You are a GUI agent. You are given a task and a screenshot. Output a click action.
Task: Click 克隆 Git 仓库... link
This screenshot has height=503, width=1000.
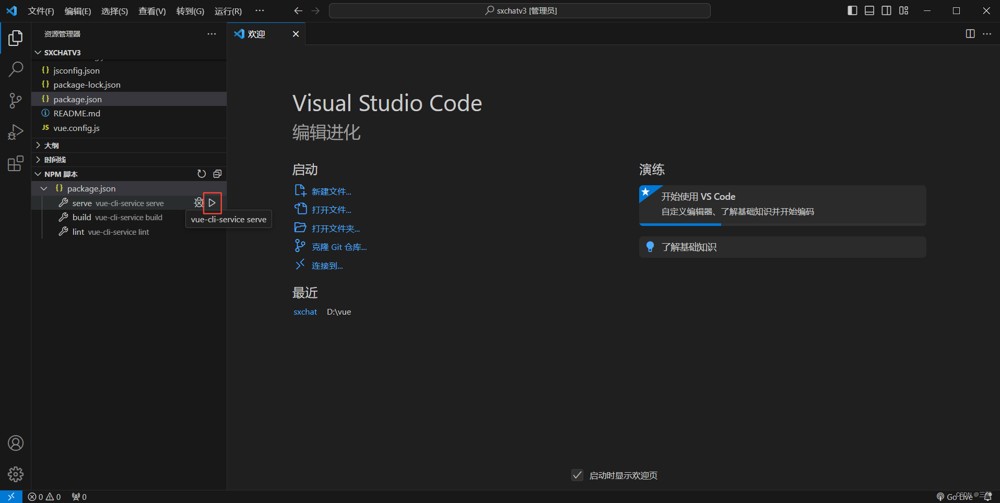tap(330, 247)
